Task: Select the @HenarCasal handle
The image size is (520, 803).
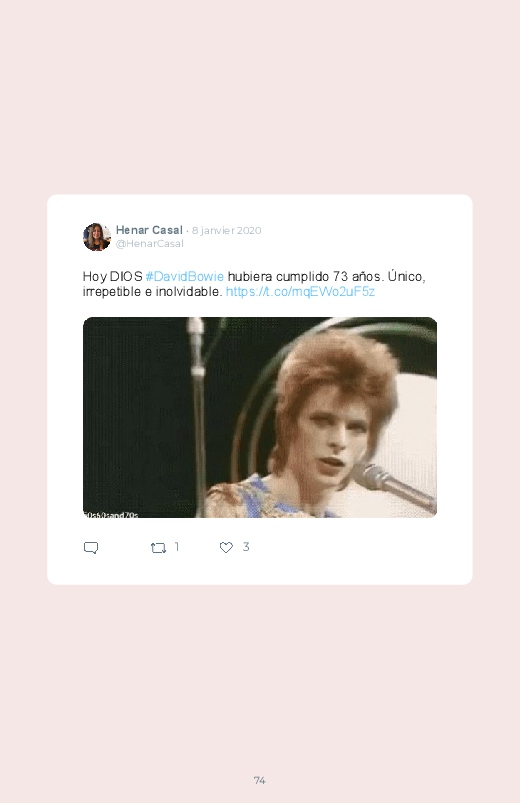Action: click(150, 244)
